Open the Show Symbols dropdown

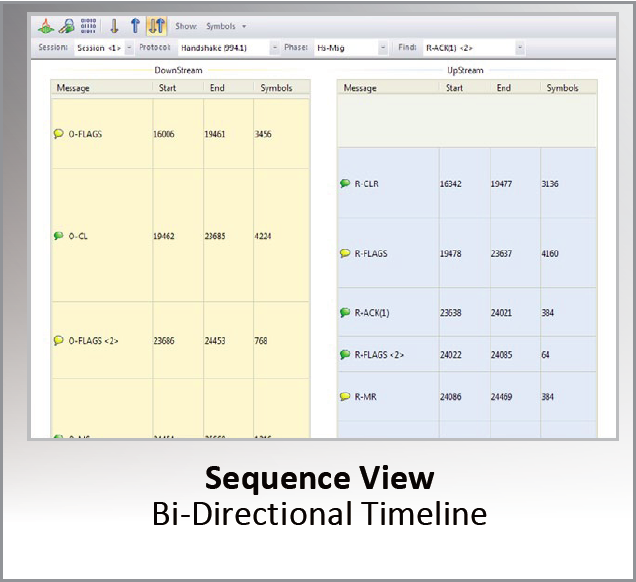tap(226, 26)
